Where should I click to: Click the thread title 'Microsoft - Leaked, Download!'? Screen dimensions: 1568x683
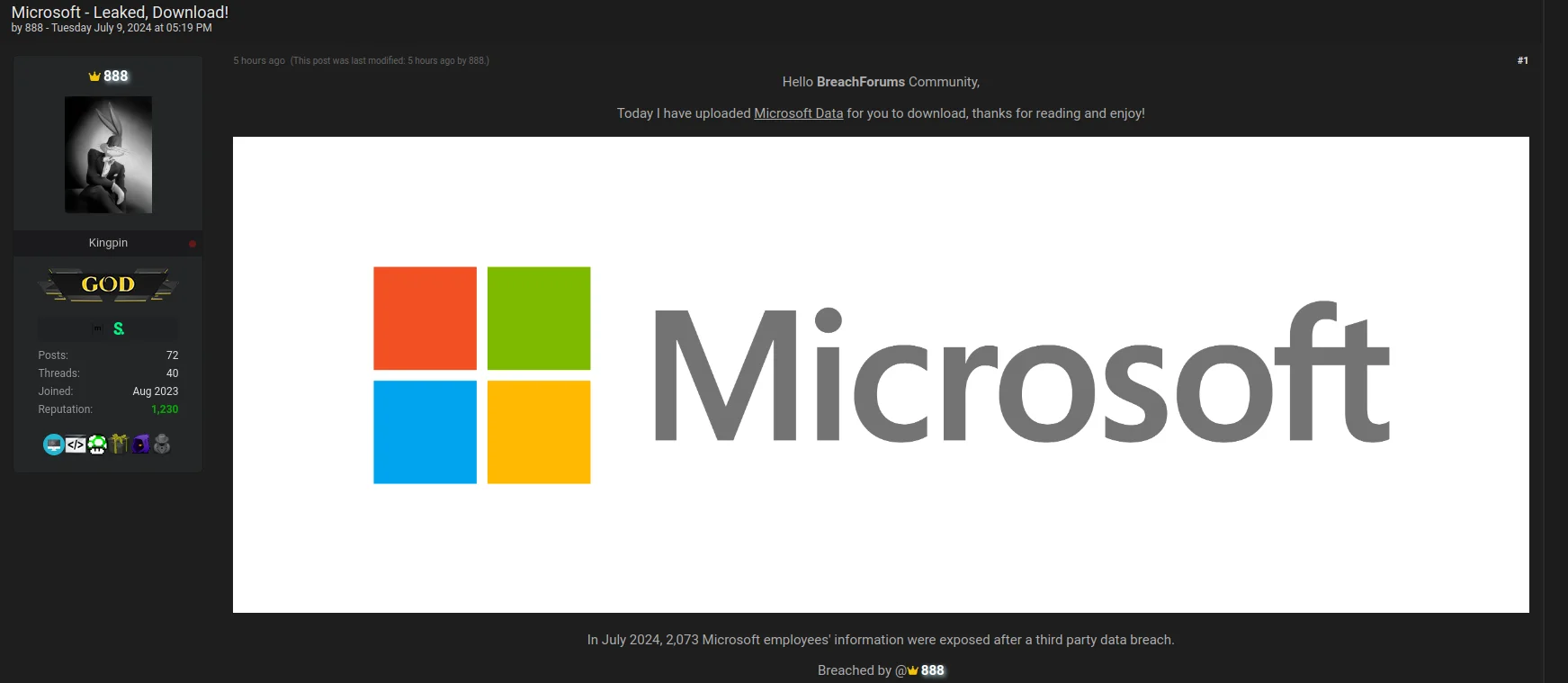(120, 13)
